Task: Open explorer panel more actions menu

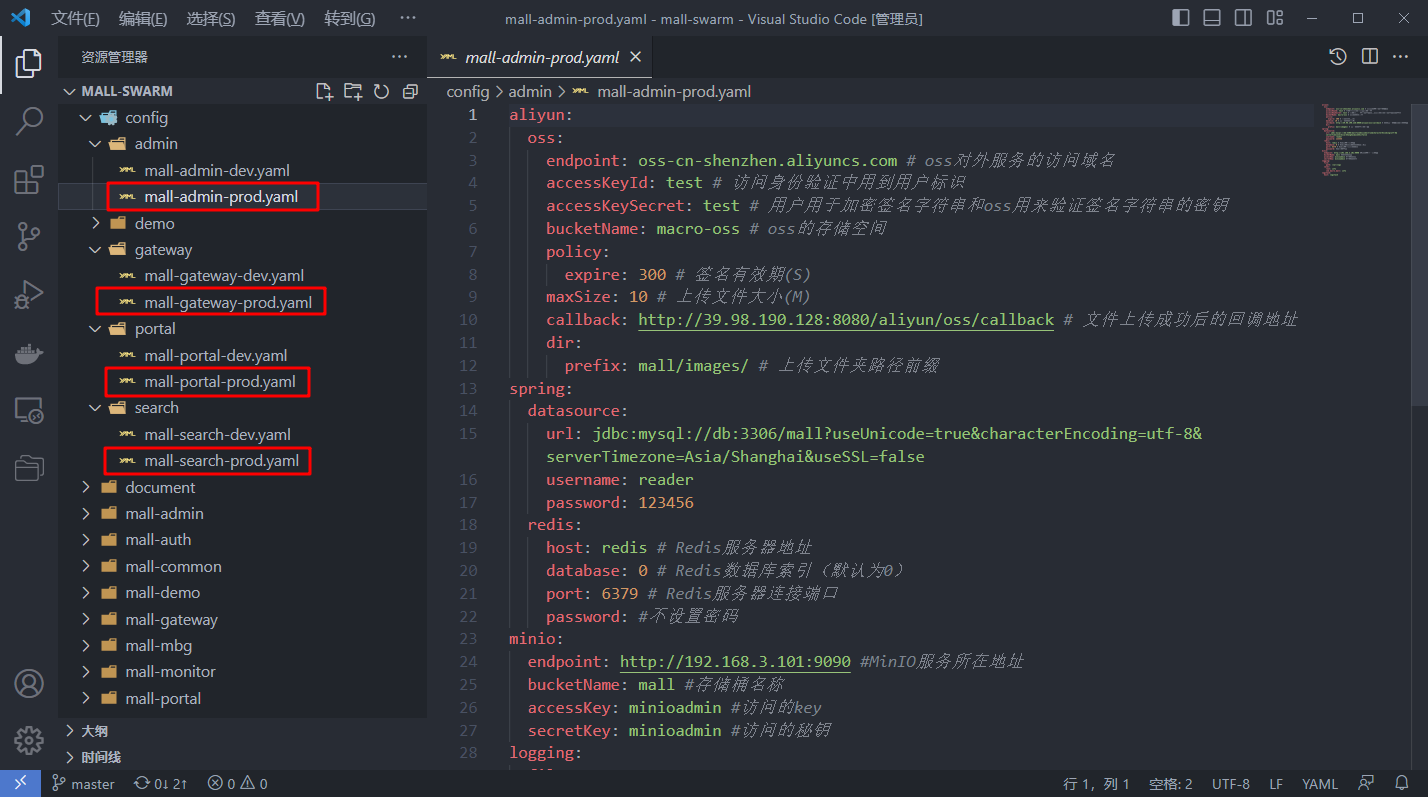Action: click(400, 57)
